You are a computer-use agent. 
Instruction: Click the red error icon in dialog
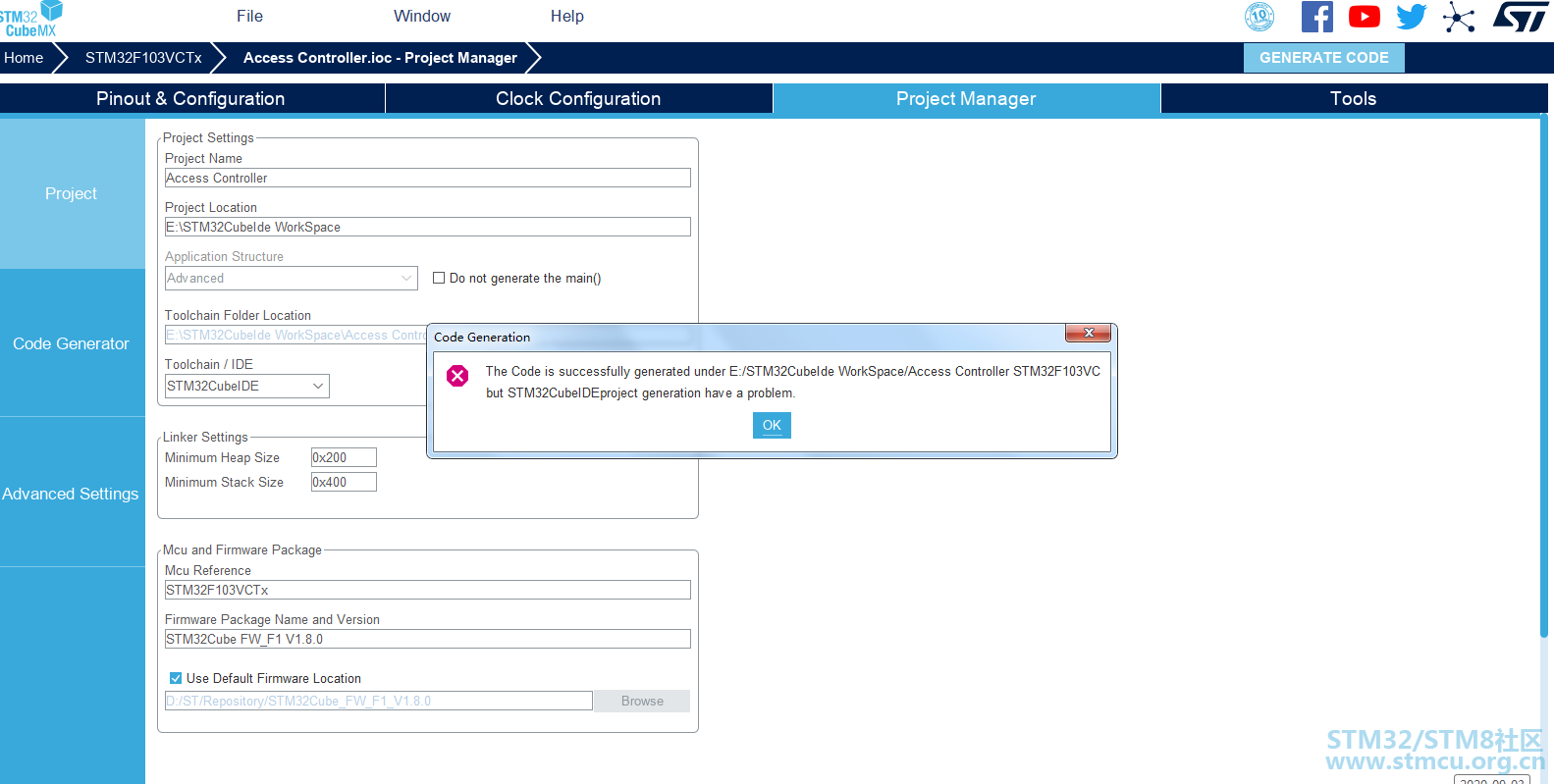[457, 376]
